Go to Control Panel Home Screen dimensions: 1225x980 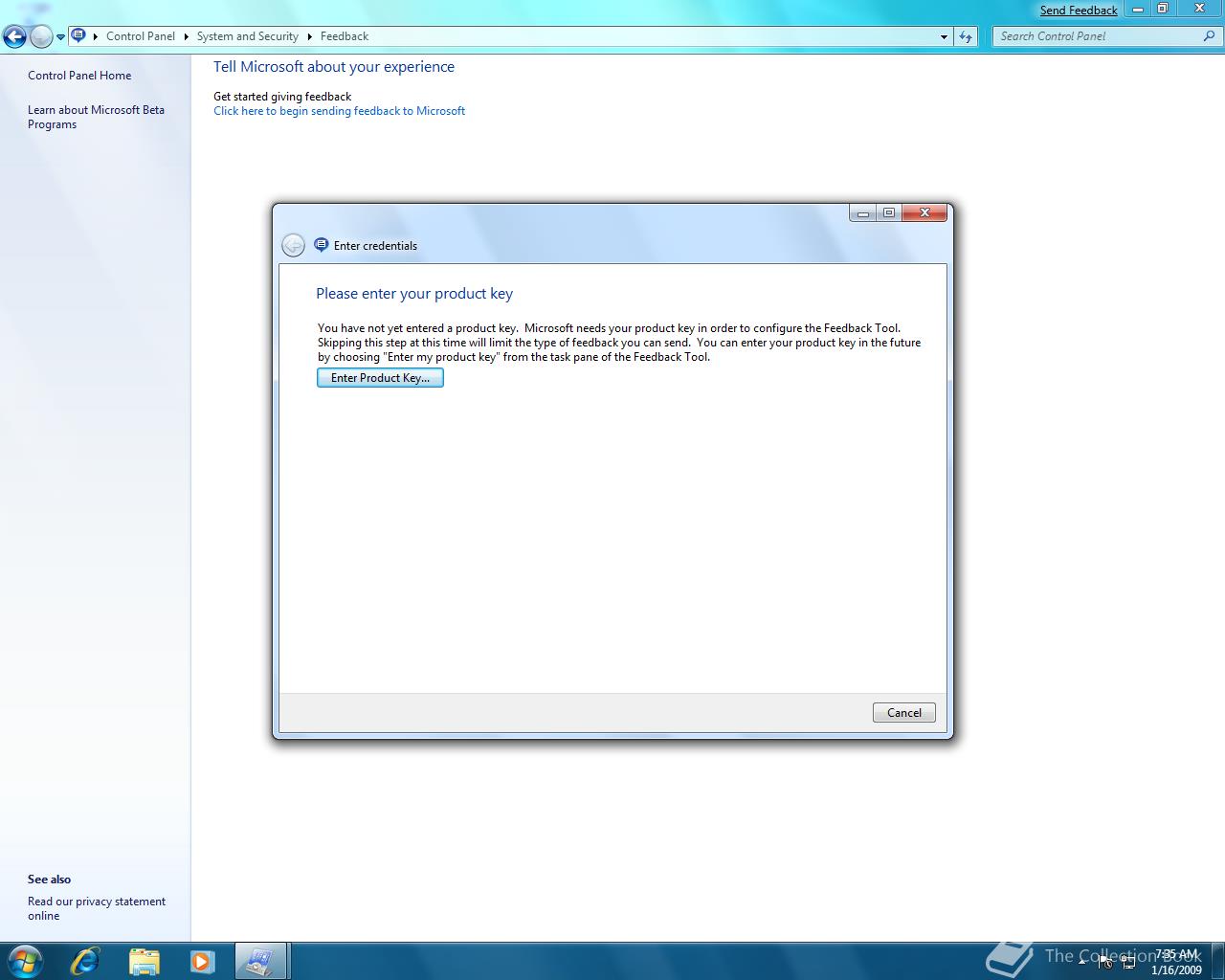(x=79, y=76)
